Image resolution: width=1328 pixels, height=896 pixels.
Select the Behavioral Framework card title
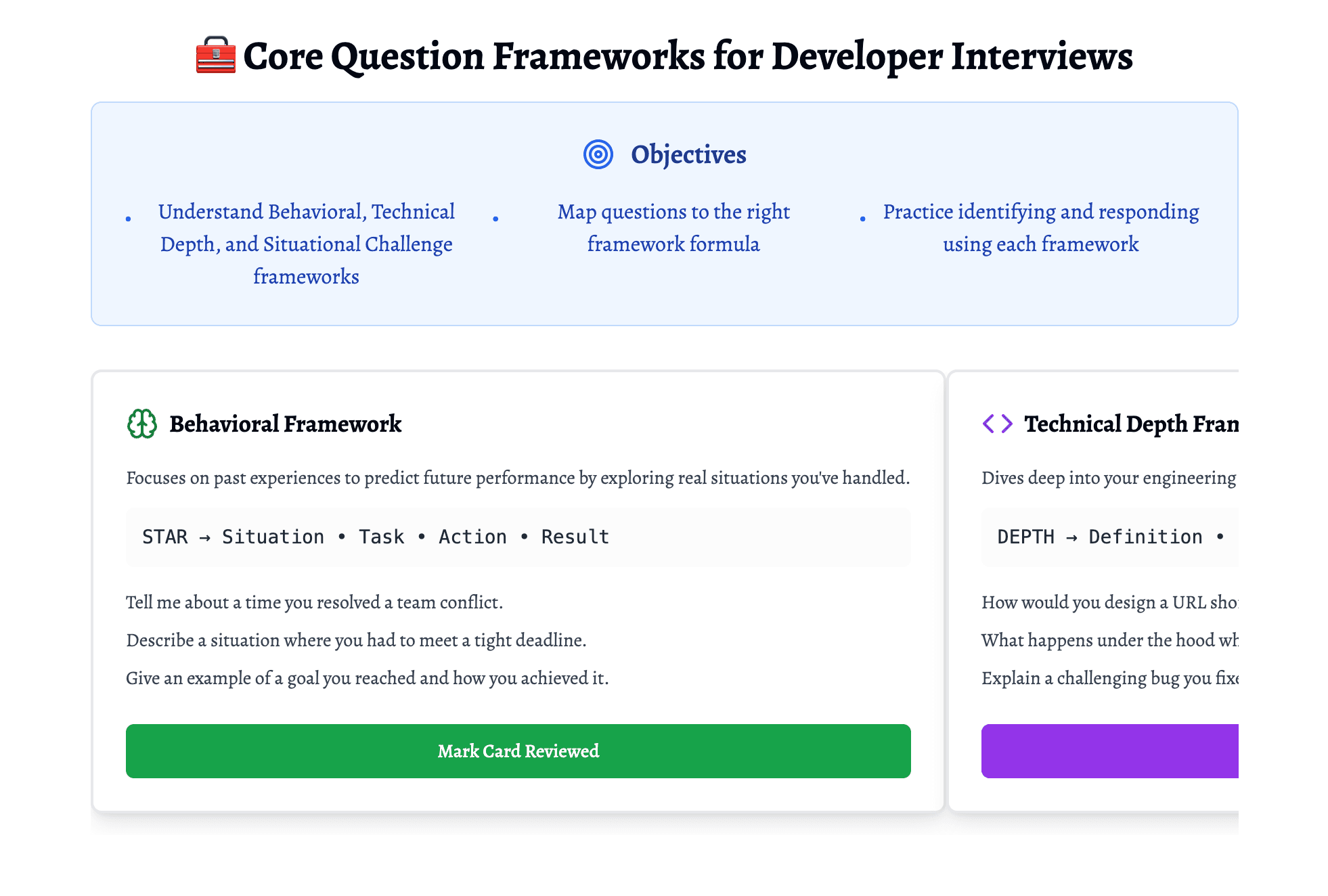[x=284, y=424]
